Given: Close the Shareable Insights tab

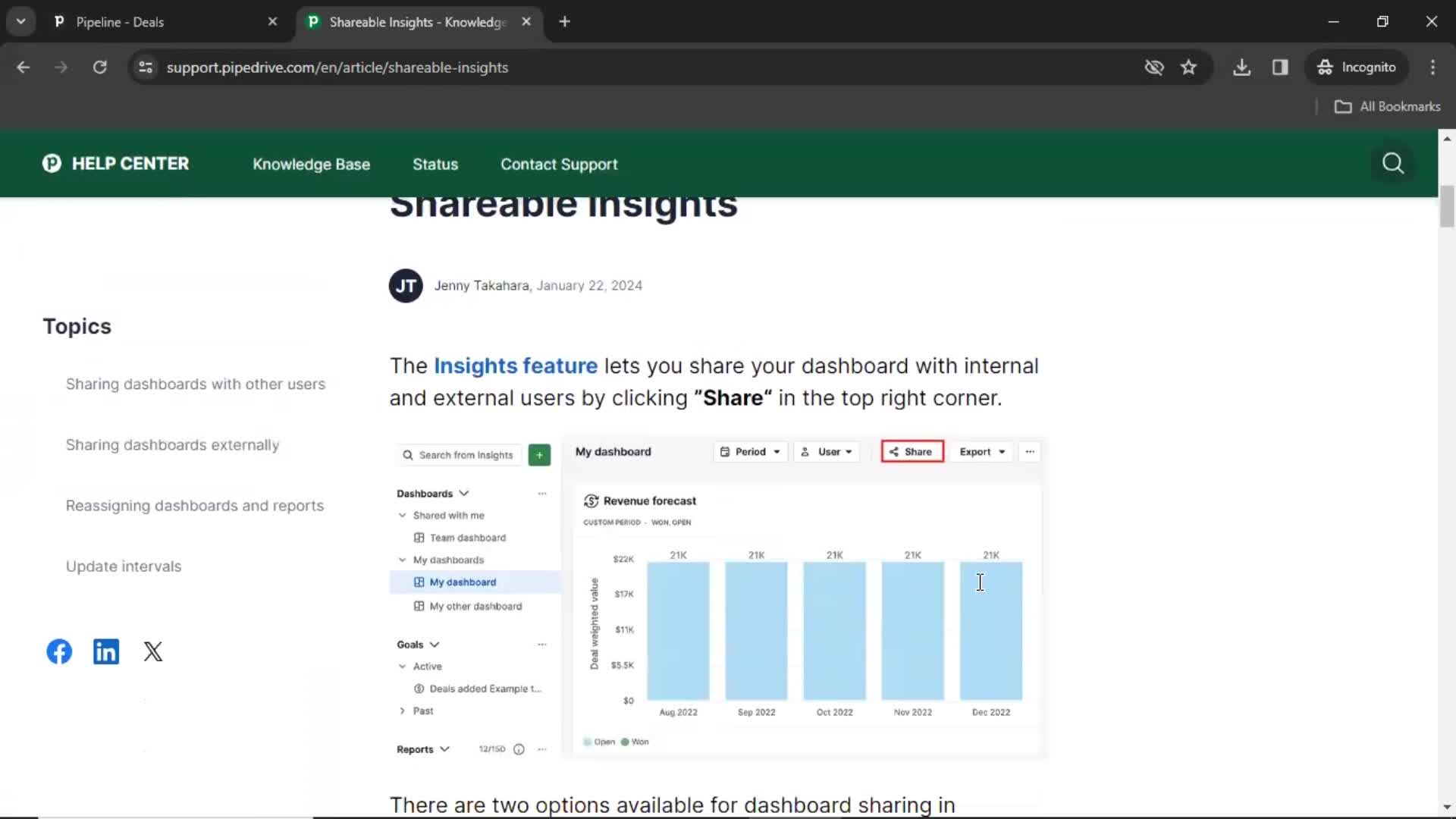Looking at the screenshot, I should pyautogui.click(x=526, y=22).
